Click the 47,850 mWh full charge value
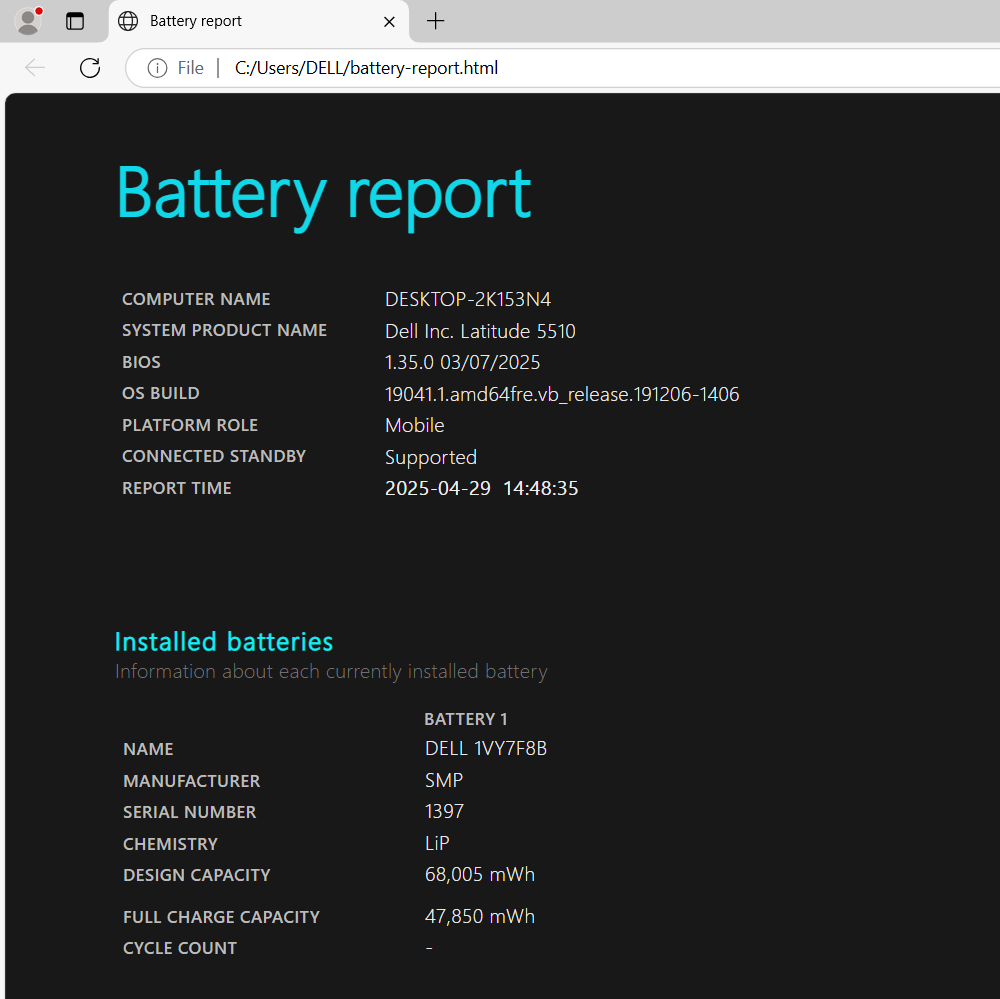Viewport: 1000px width, 999px height. pyautogui.click(x=480, y=916)
